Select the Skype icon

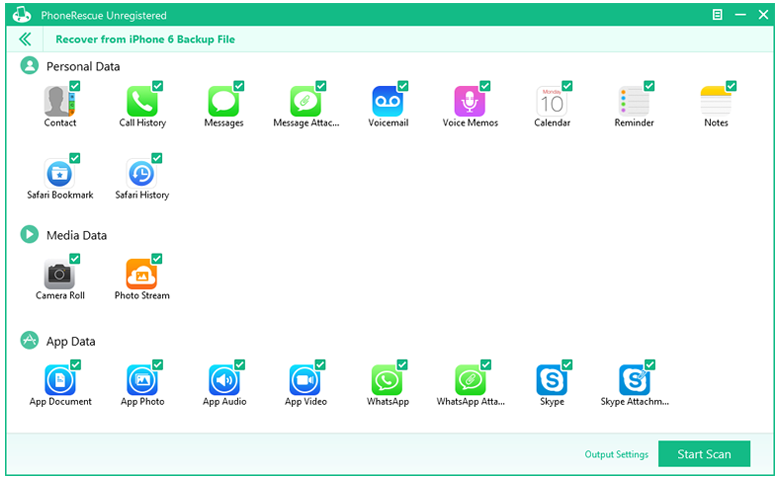(551, 380)
